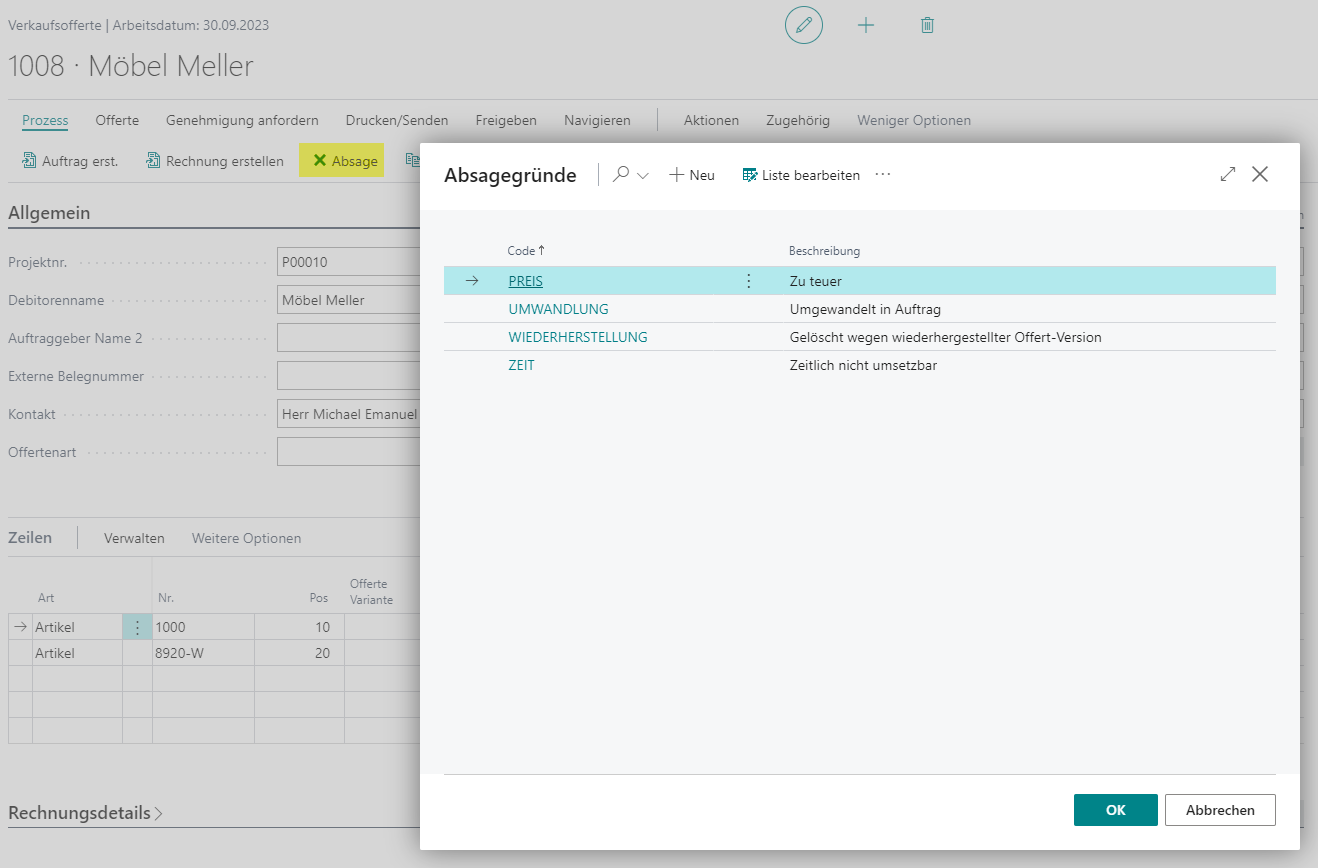The image size is (1318, 868).
Task: Close the Absagegründe dialog
Action: 1260,174
